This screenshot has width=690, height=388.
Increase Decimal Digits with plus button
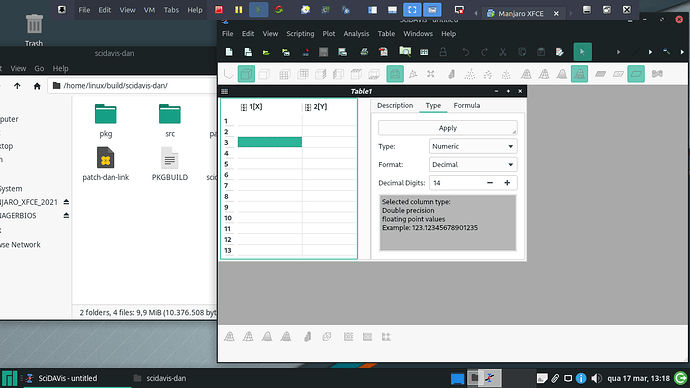coord(507,183)
